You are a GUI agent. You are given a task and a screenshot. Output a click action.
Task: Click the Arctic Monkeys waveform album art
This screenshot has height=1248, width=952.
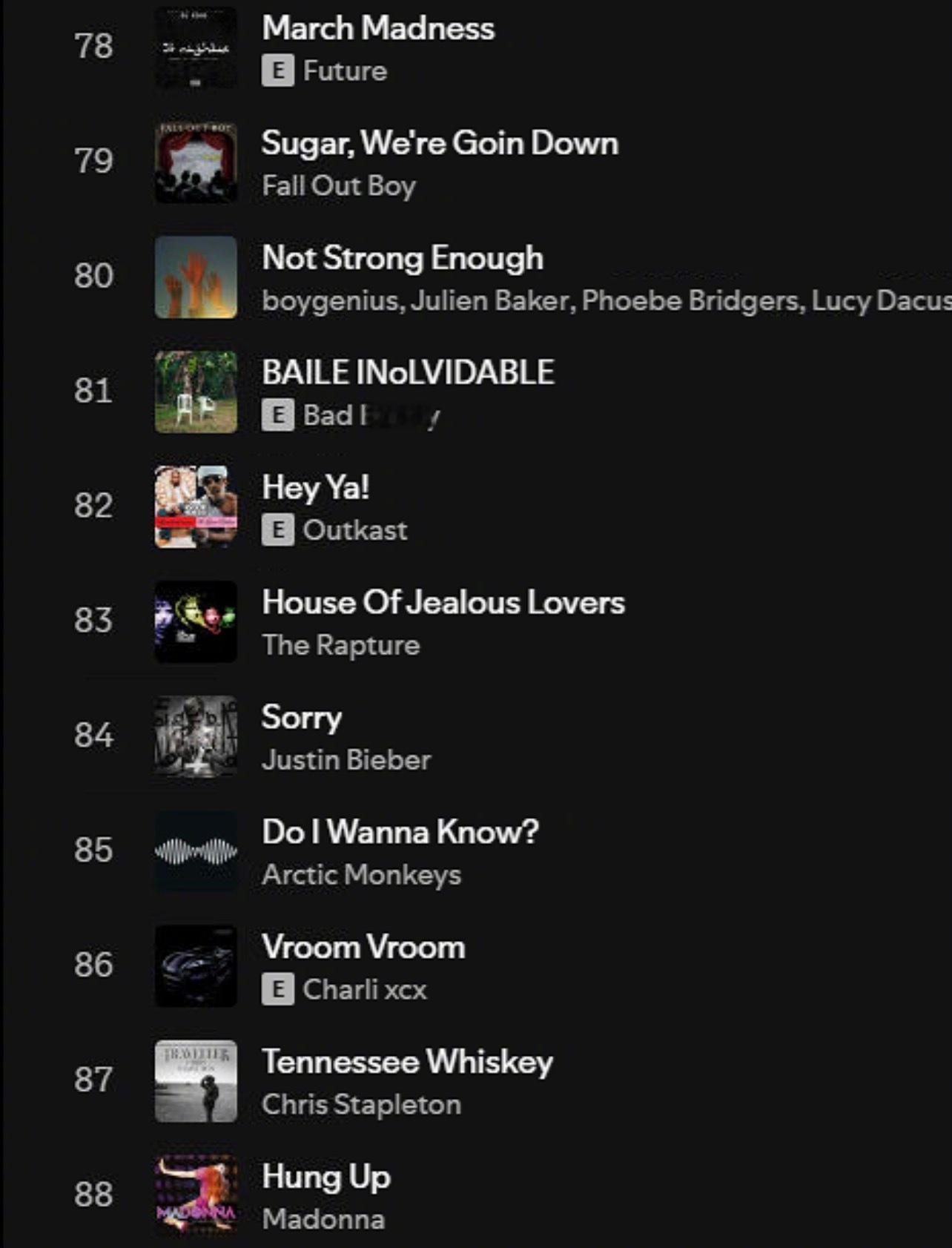[196, 852]
